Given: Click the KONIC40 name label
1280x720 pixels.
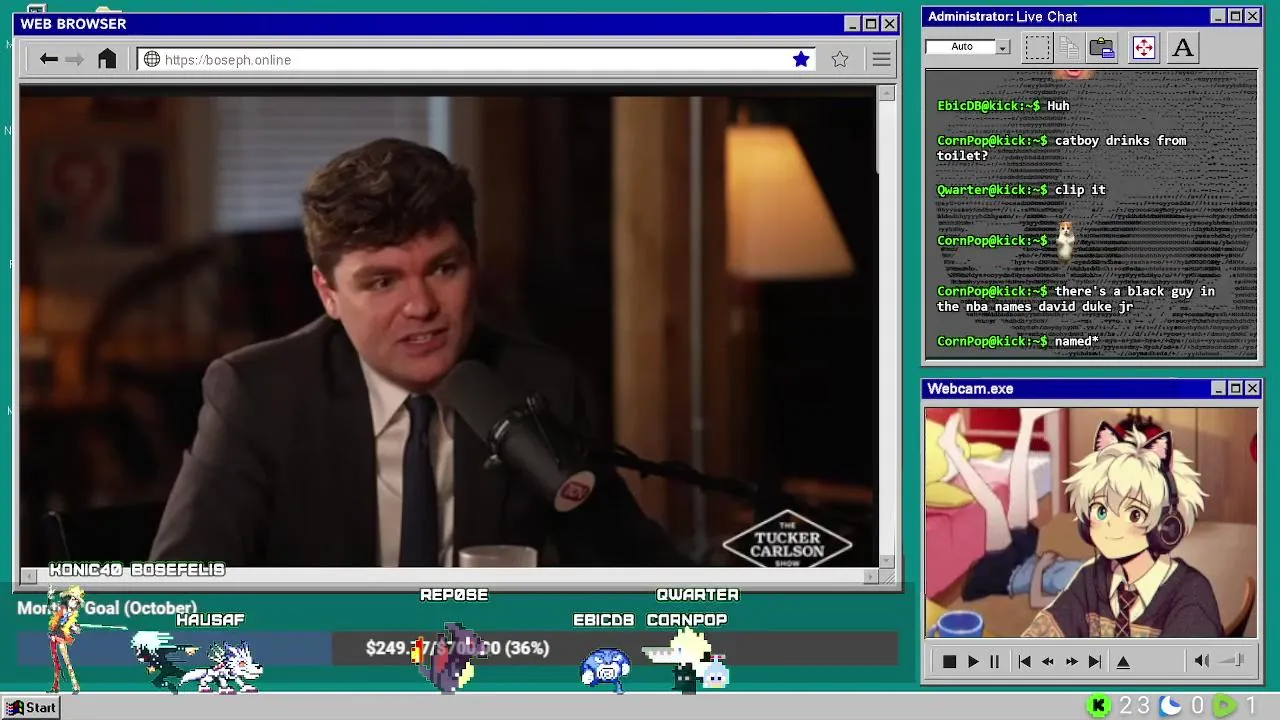Looking at the screenshot, I should [x=88, y=570].
